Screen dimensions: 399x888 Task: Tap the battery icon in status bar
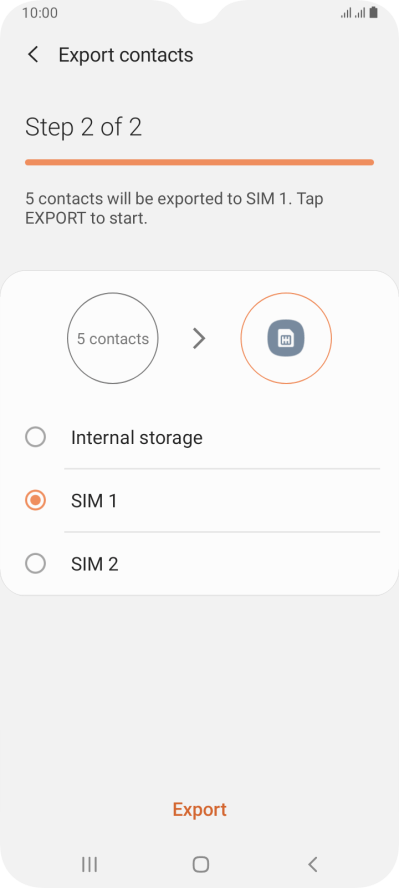click(374, 12)
